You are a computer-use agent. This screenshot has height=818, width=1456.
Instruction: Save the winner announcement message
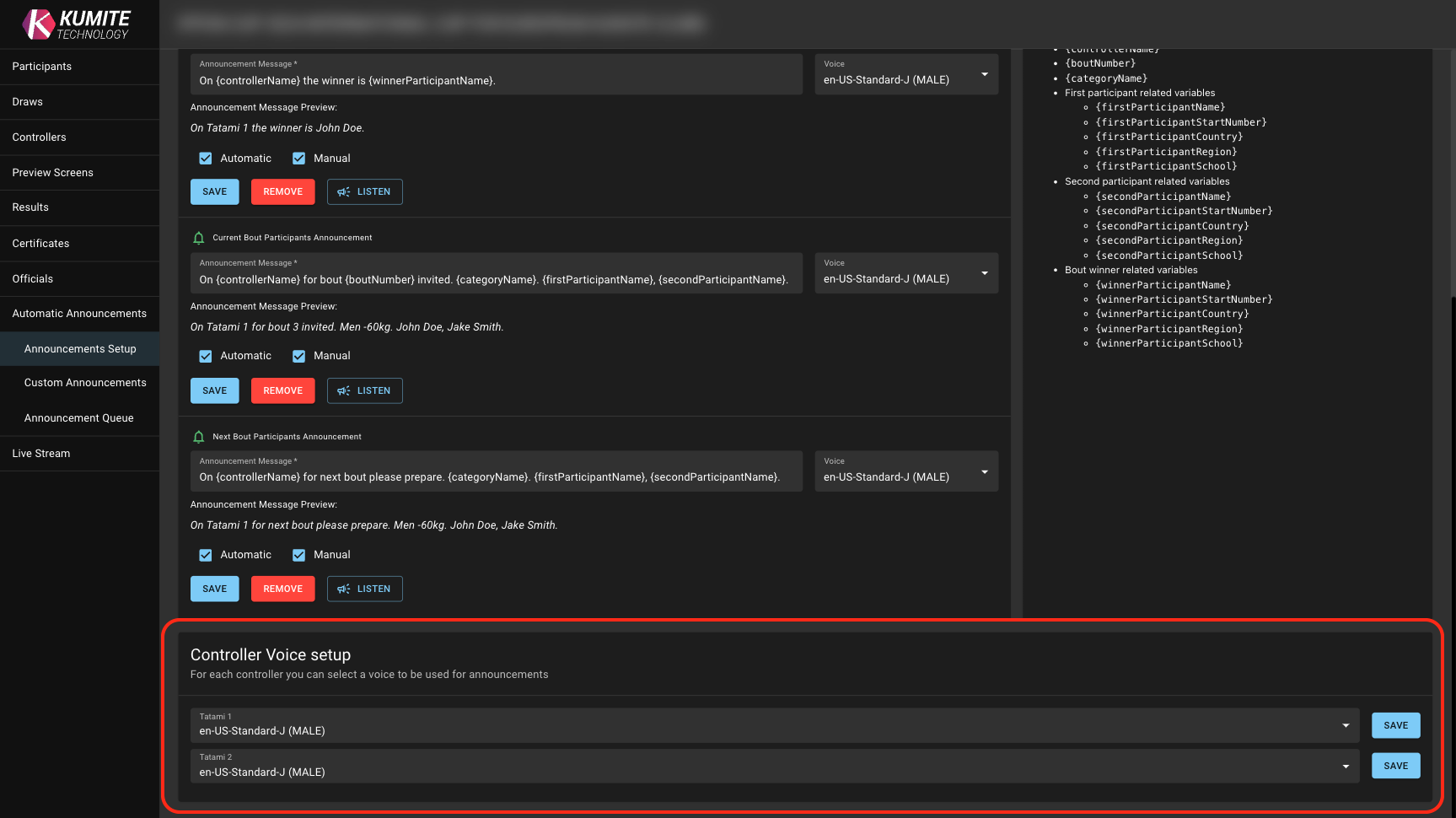pyautogui.click(x=215, y=192)
